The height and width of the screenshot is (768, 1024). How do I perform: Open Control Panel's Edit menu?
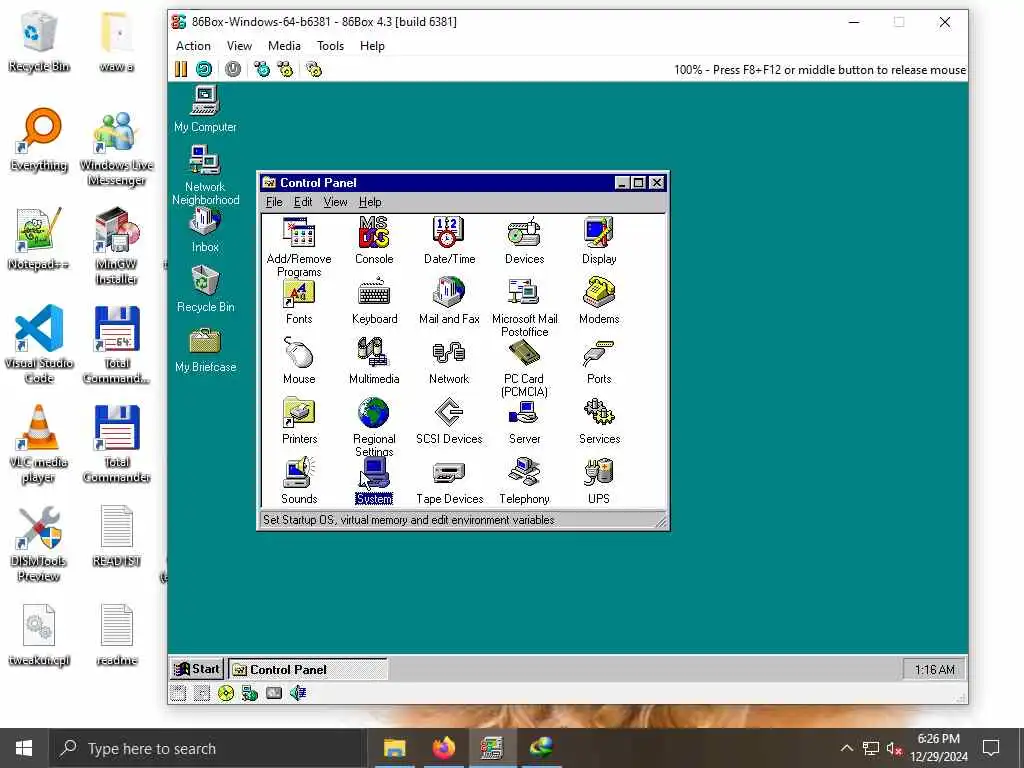[x=303, y=202]
